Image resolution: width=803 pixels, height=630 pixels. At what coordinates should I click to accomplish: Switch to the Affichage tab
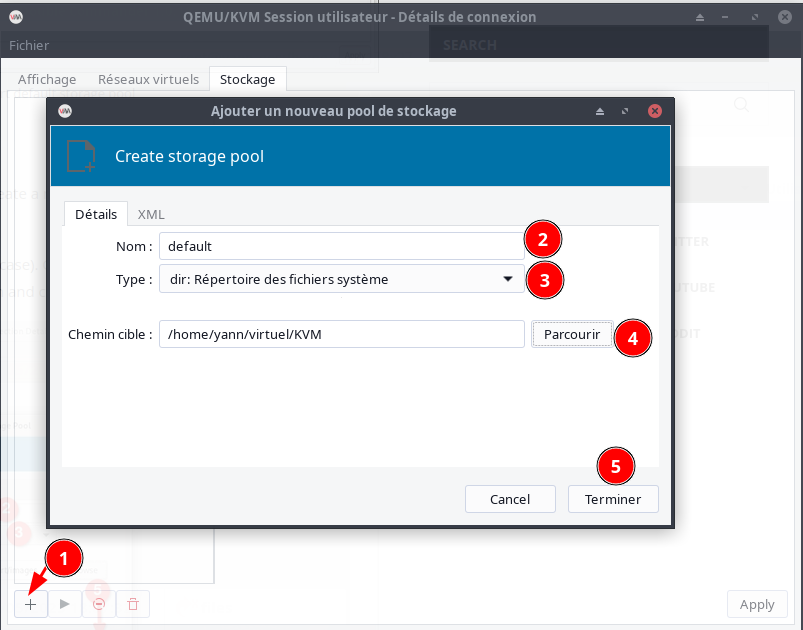pos(47,79)
